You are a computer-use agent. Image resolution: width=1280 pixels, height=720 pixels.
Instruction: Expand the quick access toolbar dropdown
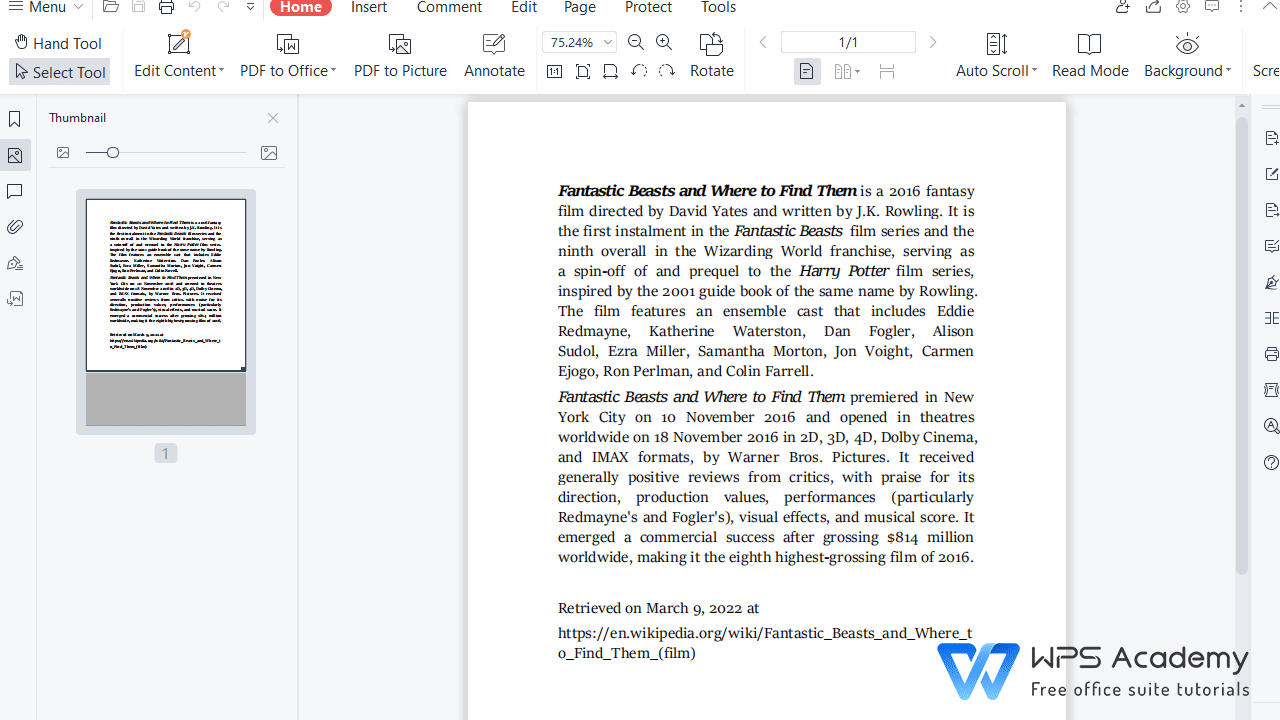pyautogui.click(x=250, y=7)
